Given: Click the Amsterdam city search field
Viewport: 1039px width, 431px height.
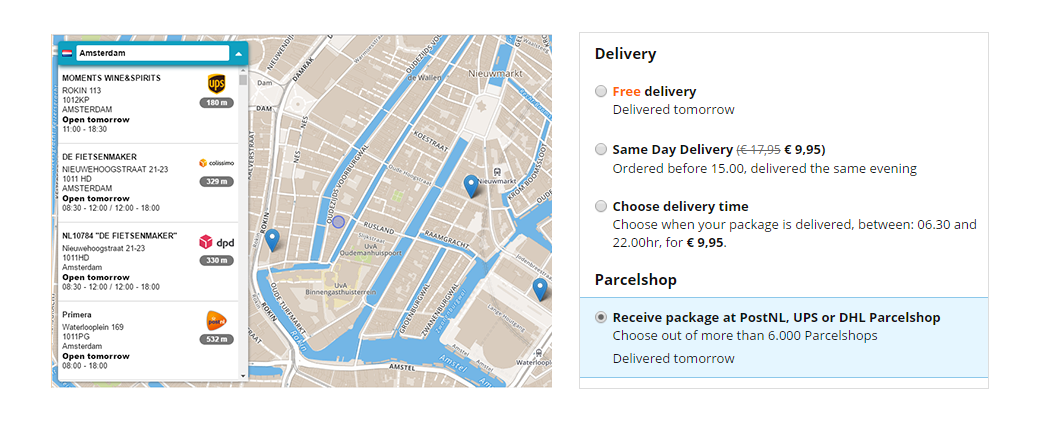Looking at the screenshot, I should coord(152,53).
